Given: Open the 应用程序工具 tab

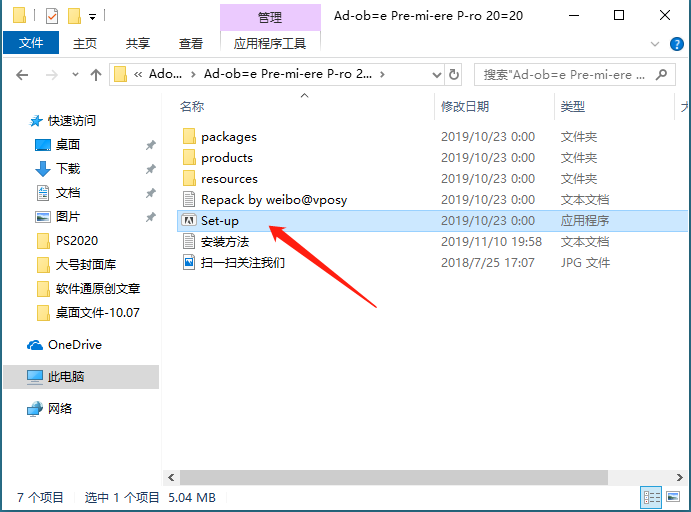Looking at the screenshot, I should pos(270,43).
